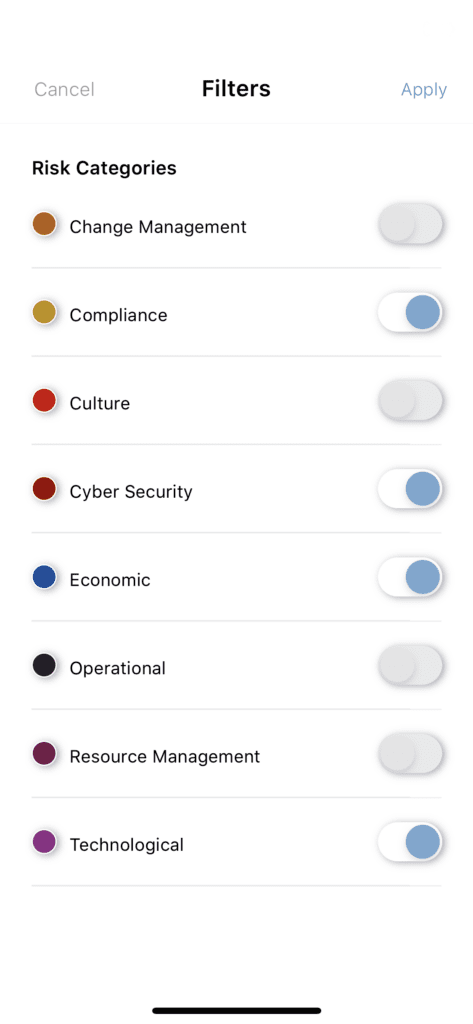The image size is (473, 1024).
Task: Switch on Resource Management filter
Action: coord(410,754)
